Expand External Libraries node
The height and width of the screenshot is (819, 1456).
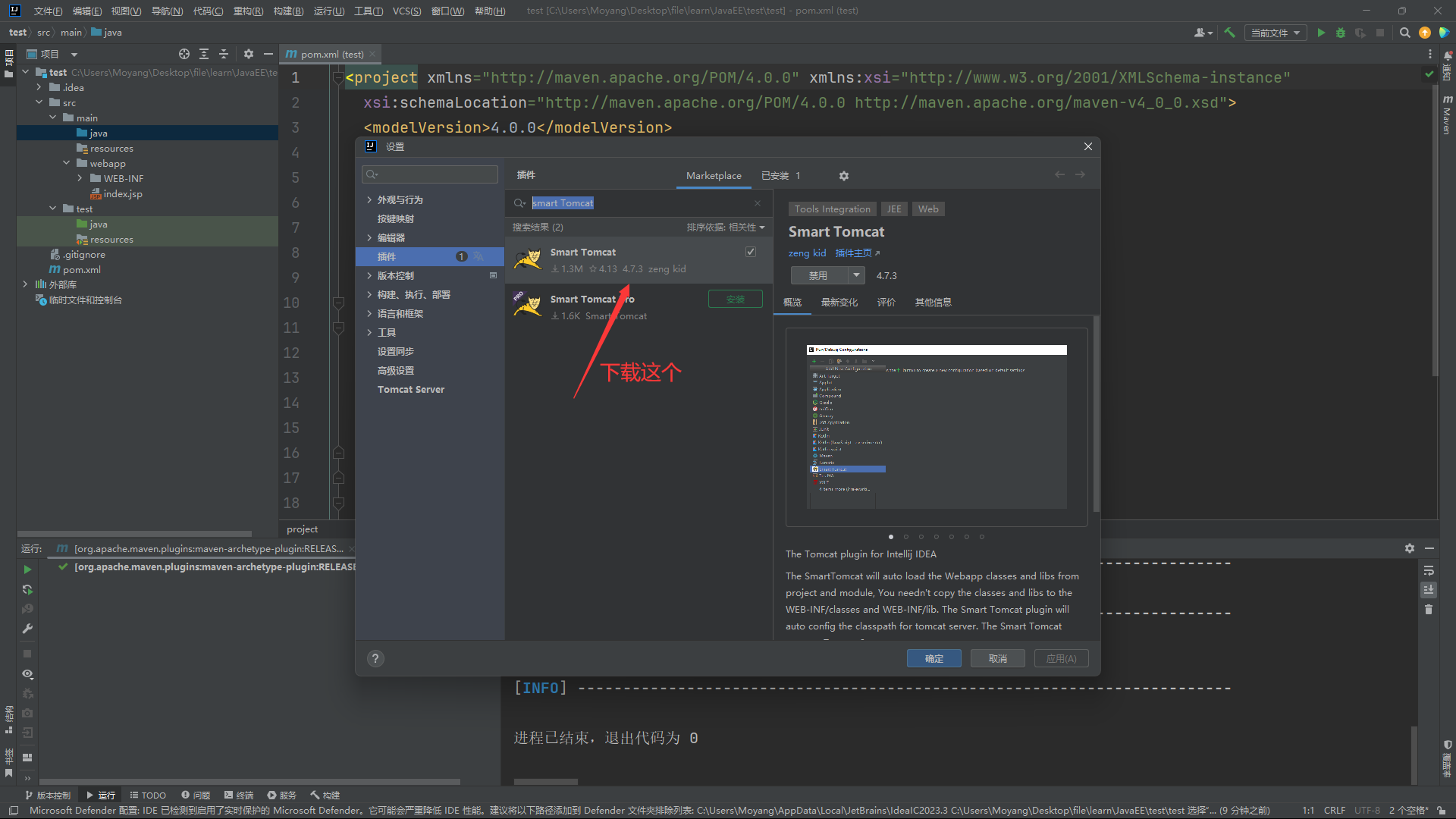(x=25, y=284)
